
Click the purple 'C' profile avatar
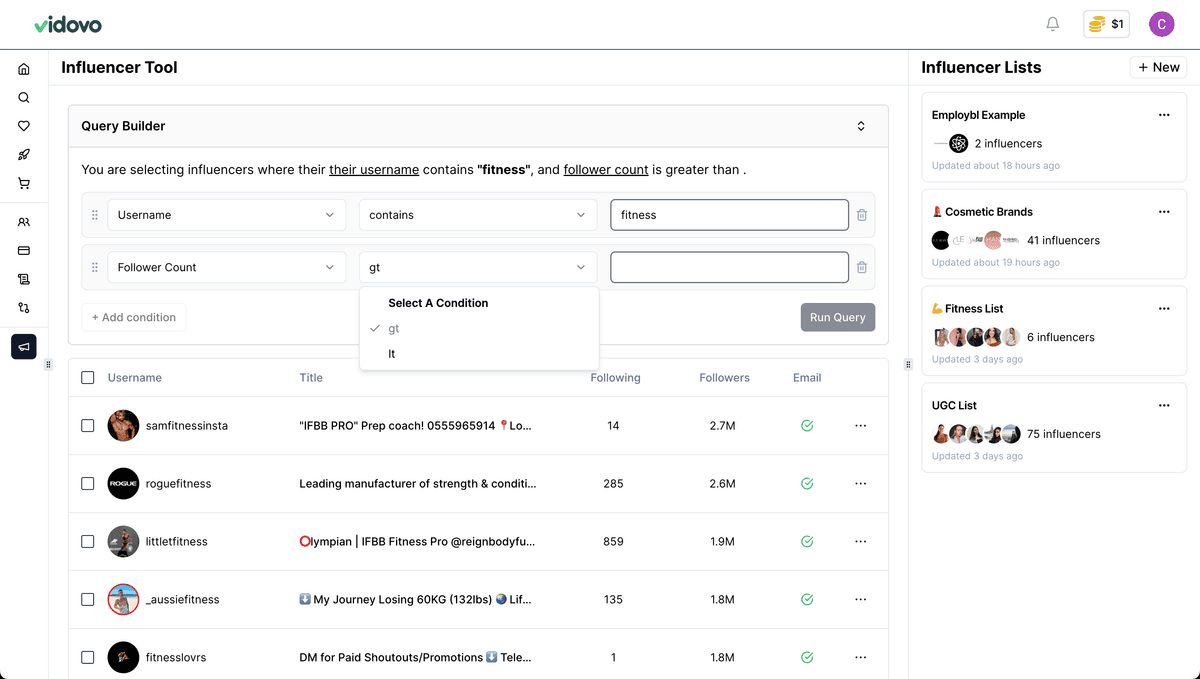(1161, 23)
